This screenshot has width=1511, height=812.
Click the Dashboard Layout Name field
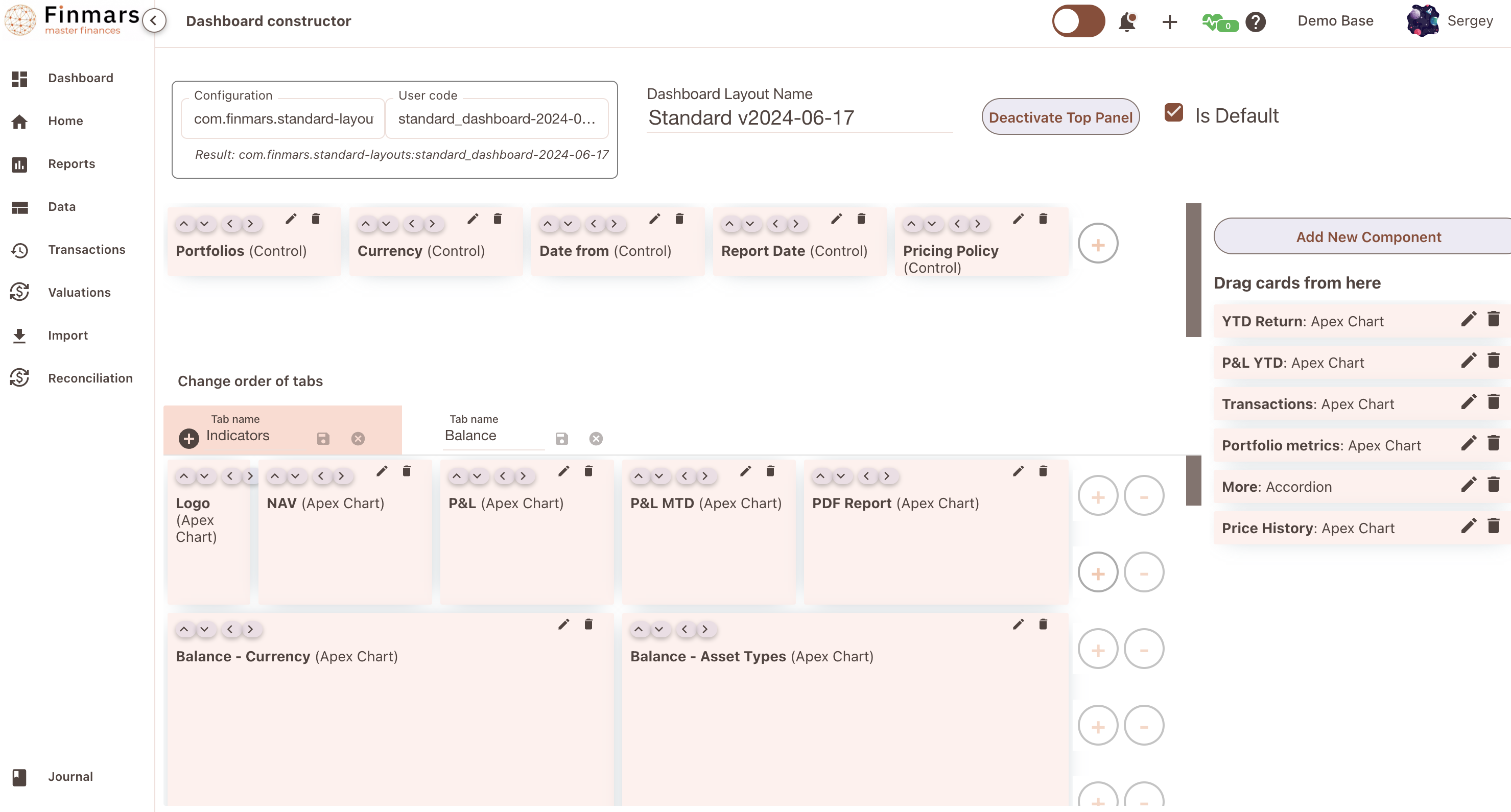[799, 118]
